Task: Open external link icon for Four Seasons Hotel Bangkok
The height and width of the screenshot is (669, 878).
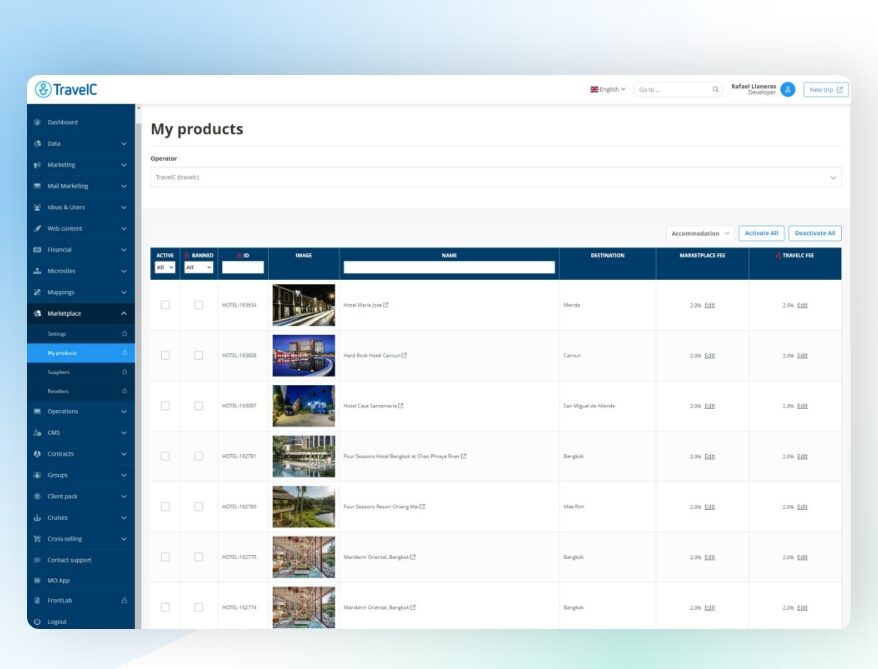Action: [463, 456]
